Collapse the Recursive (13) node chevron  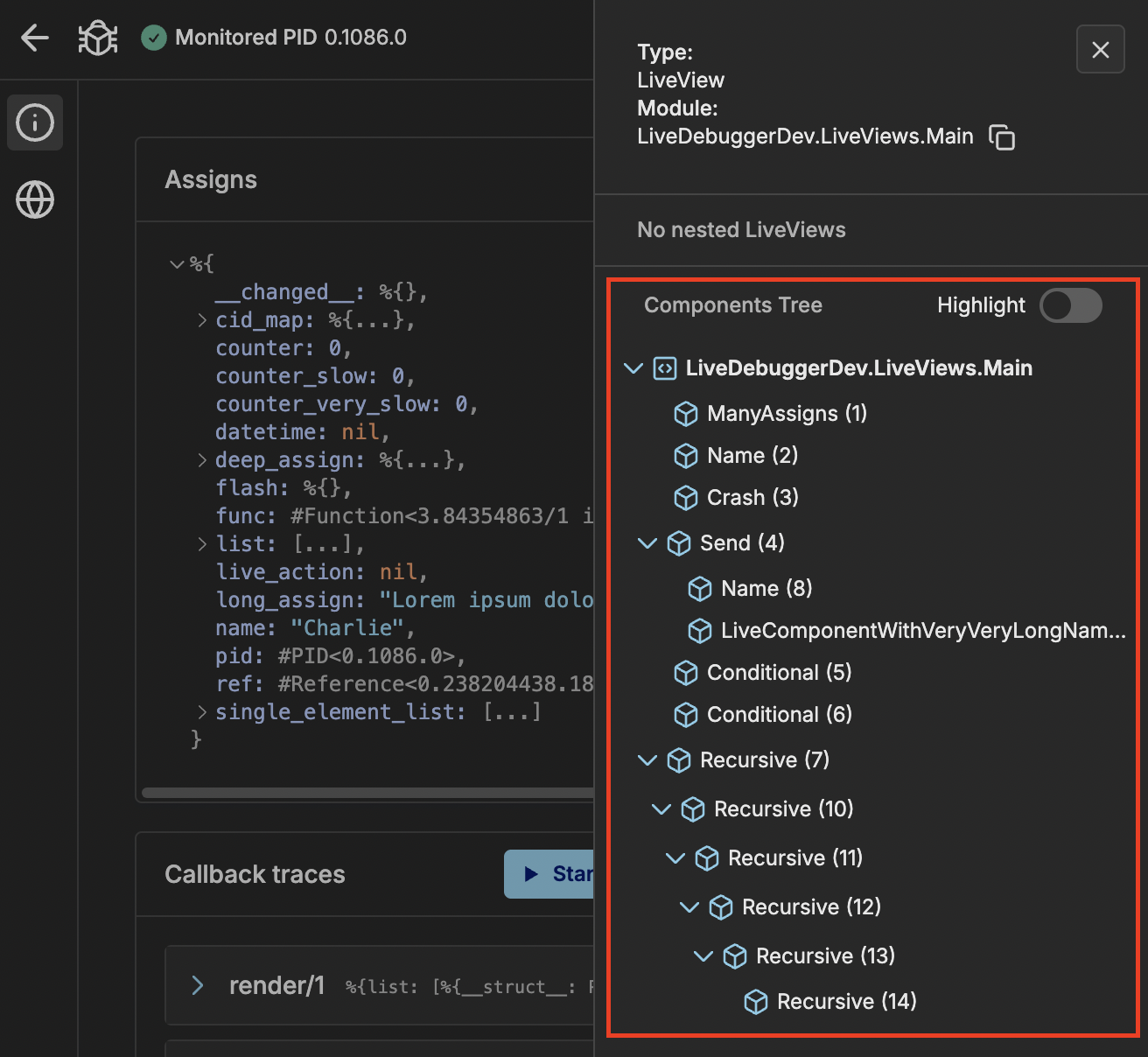703,956
